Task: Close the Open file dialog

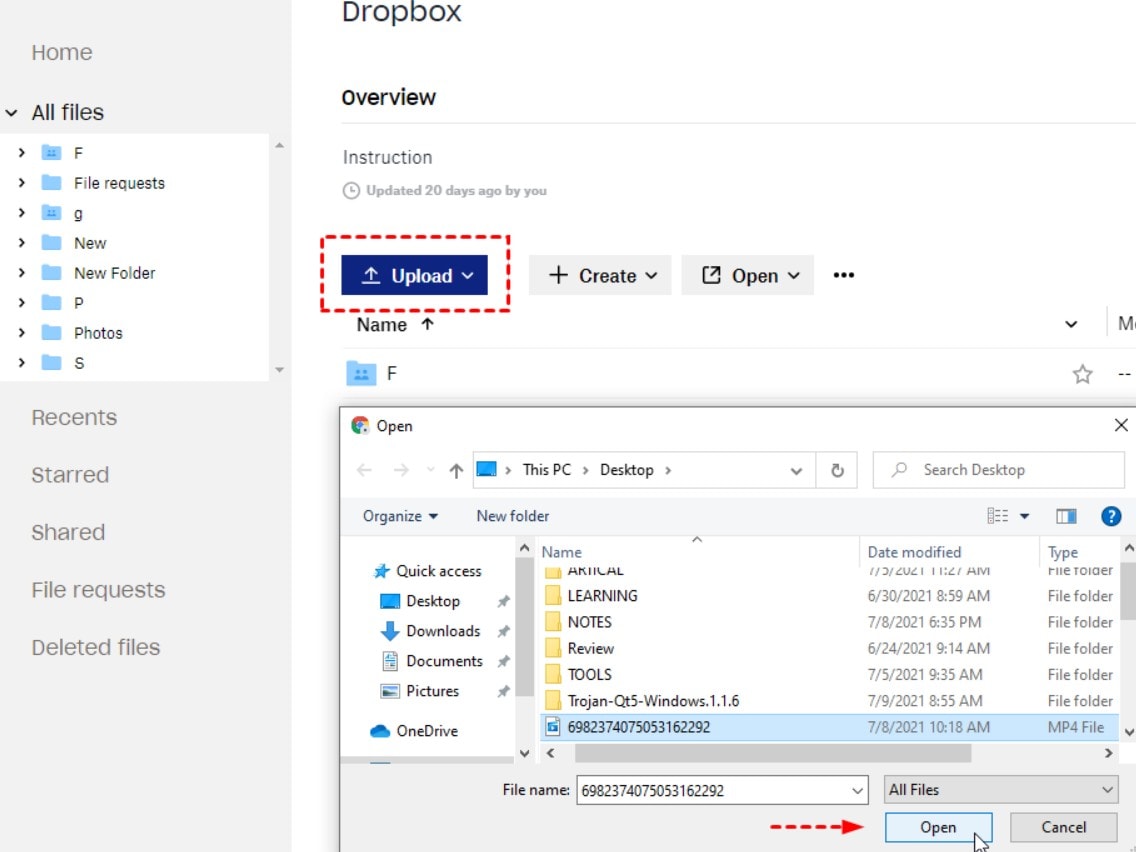Action: pyautogui.click(x=1121, y=425)
